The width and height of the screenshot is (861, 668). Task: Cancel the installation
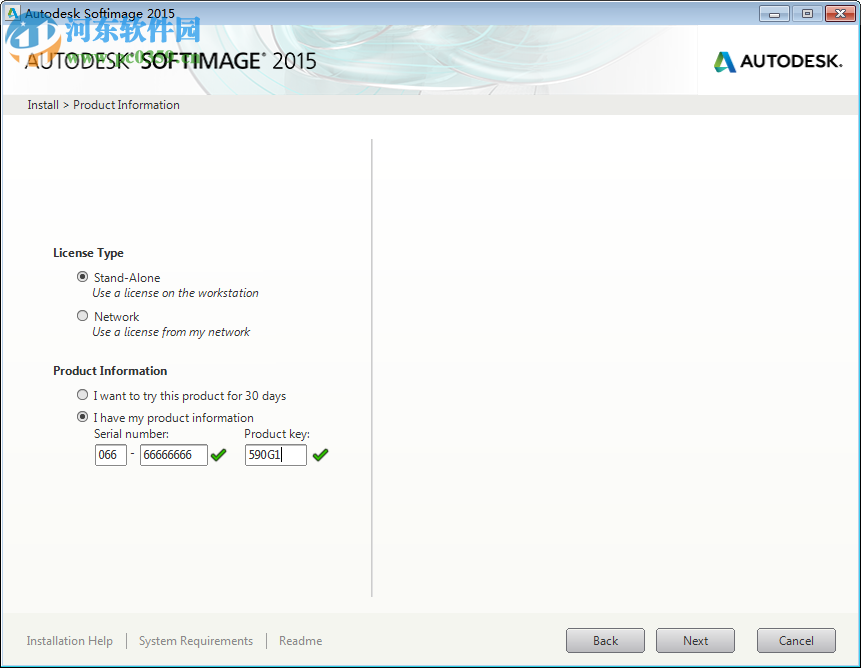pyautogui.click(x=795, y=640)
